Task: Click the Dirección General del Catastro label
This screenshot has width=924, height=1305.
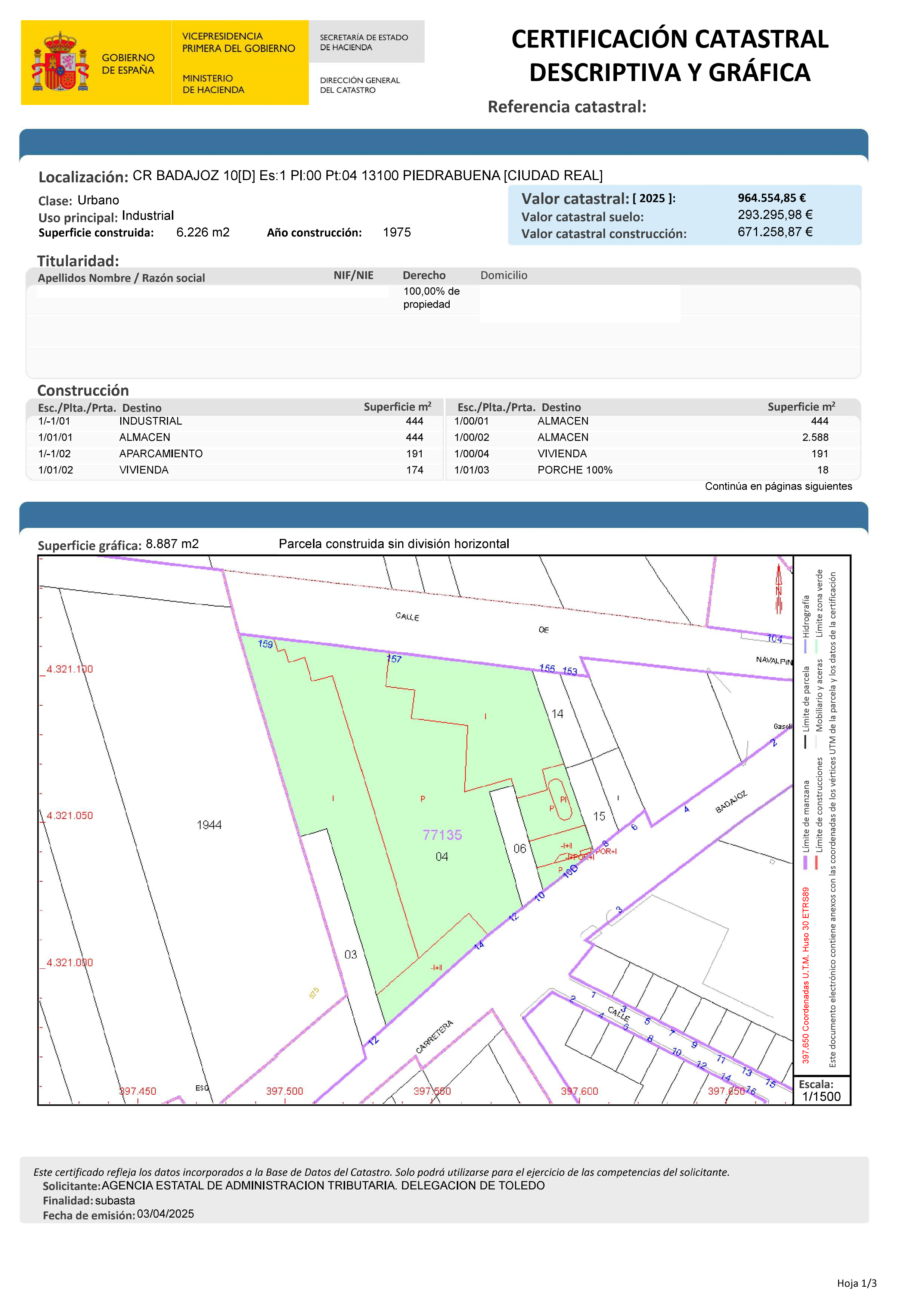Action: click(360, 85)
